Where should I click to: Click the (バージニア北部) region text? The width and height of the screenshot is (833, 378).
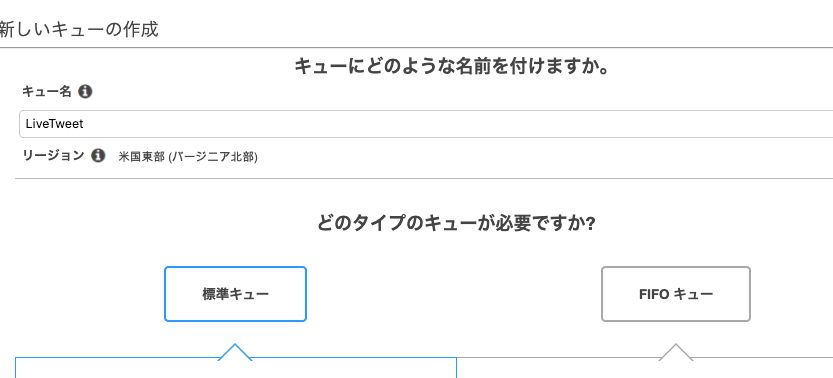pos(212,158)
